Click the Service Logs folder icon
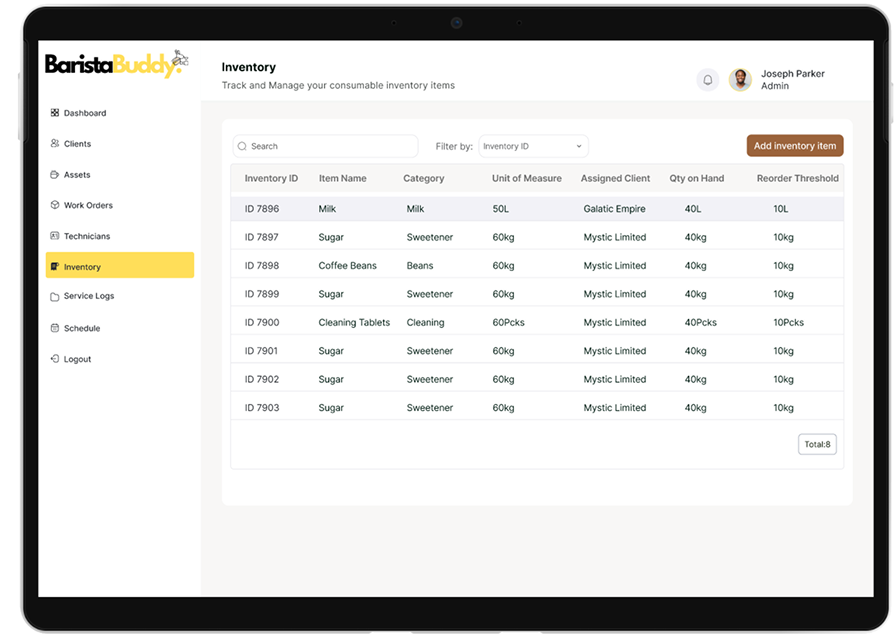The image size is (894, 636). click(55, 297)
